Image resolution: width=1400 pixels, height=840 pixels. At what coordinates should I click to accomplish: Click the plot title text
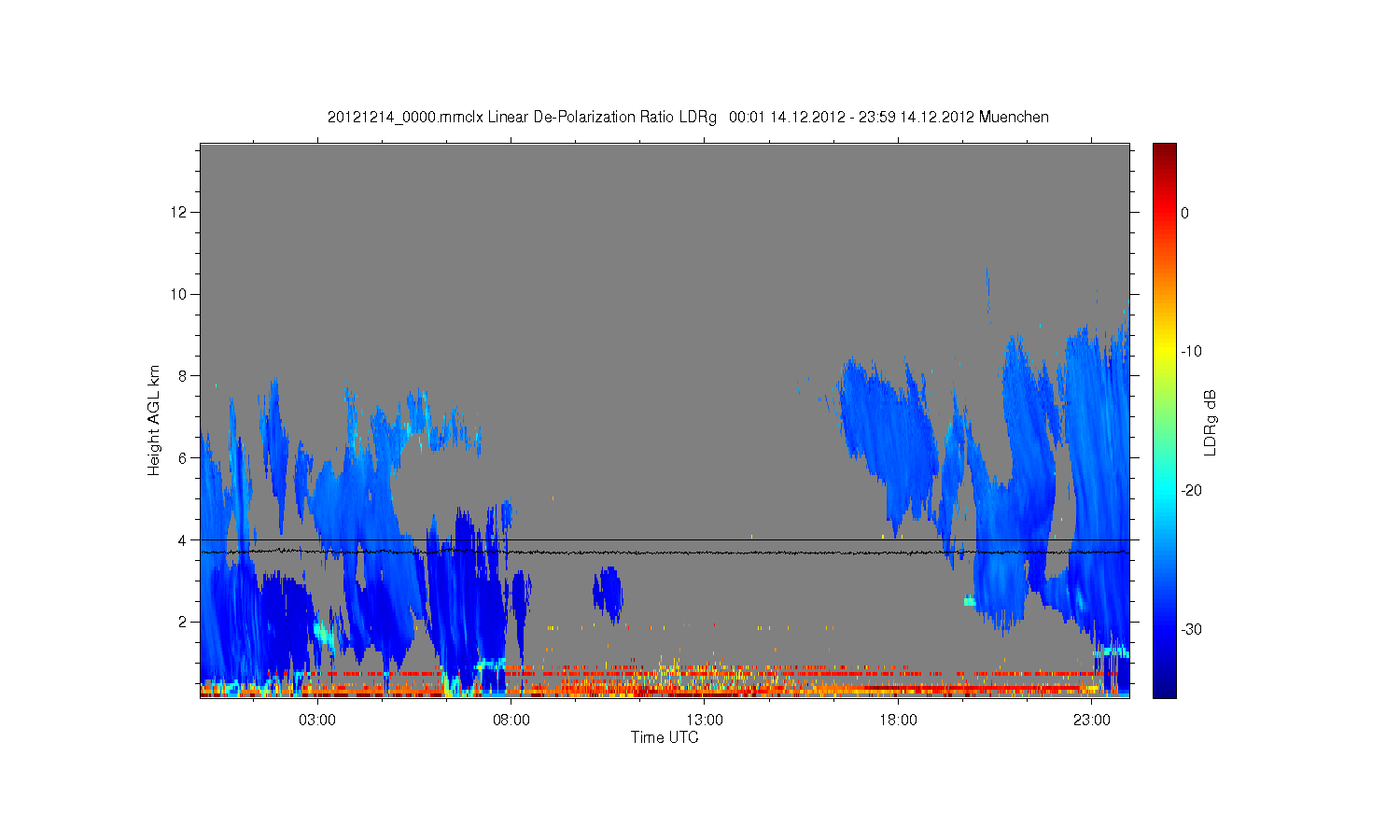[688, 118]
